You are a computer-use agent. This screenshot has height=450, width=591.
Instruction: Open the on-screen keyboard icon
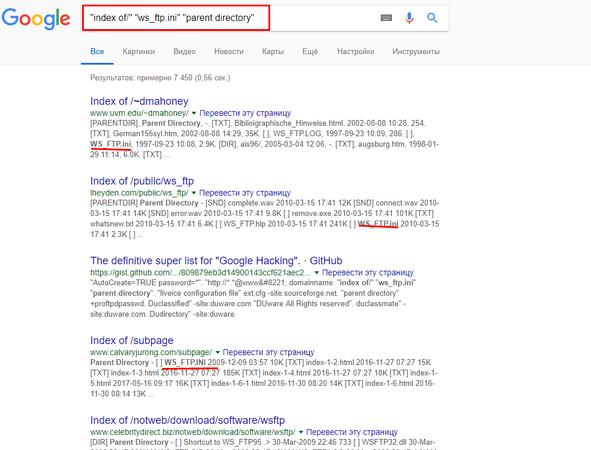[386, 18]
